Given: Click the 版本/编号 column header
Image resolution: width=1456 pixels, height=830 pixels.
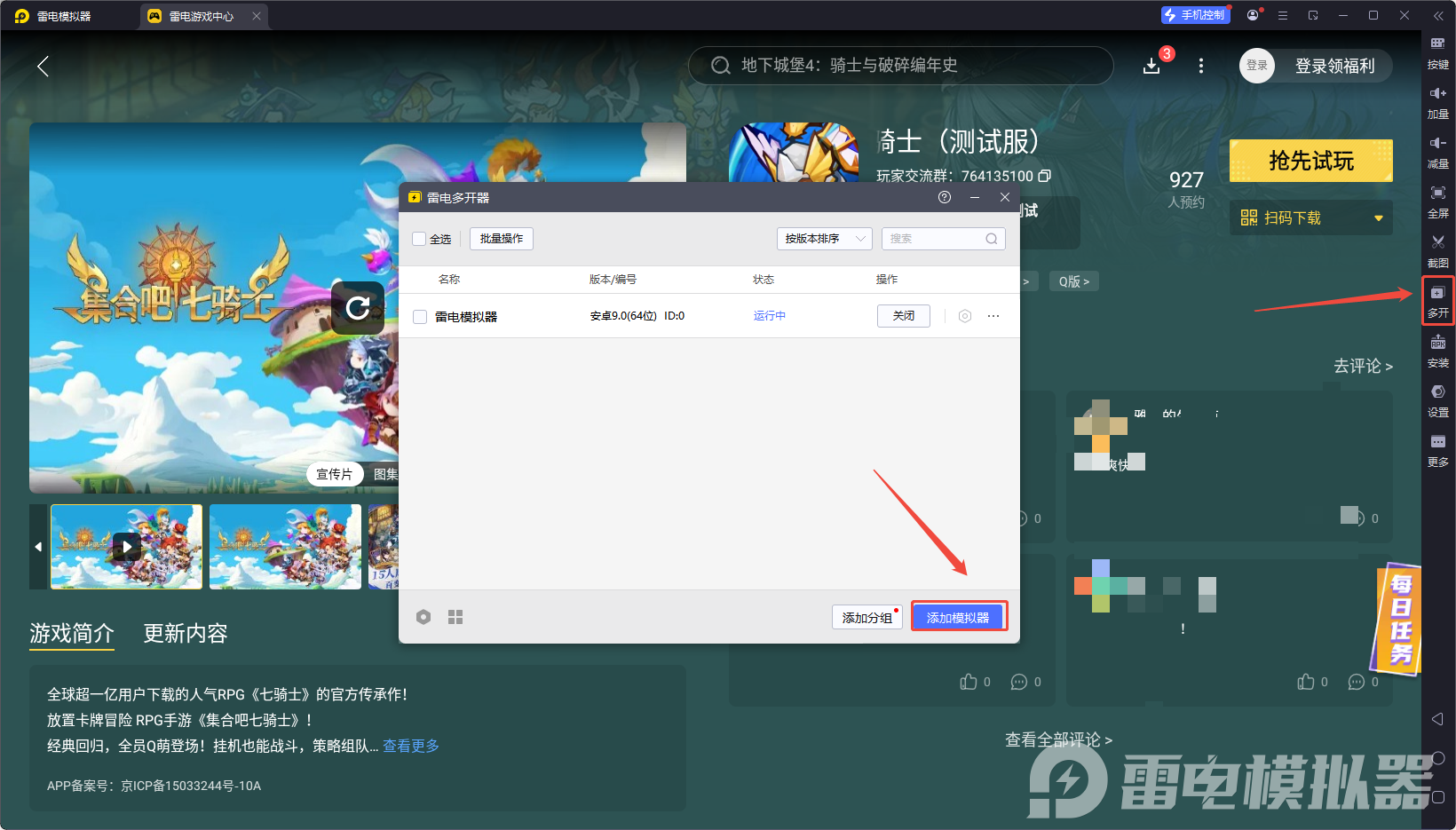Looking at the screenshot, I should coord(613,280).
